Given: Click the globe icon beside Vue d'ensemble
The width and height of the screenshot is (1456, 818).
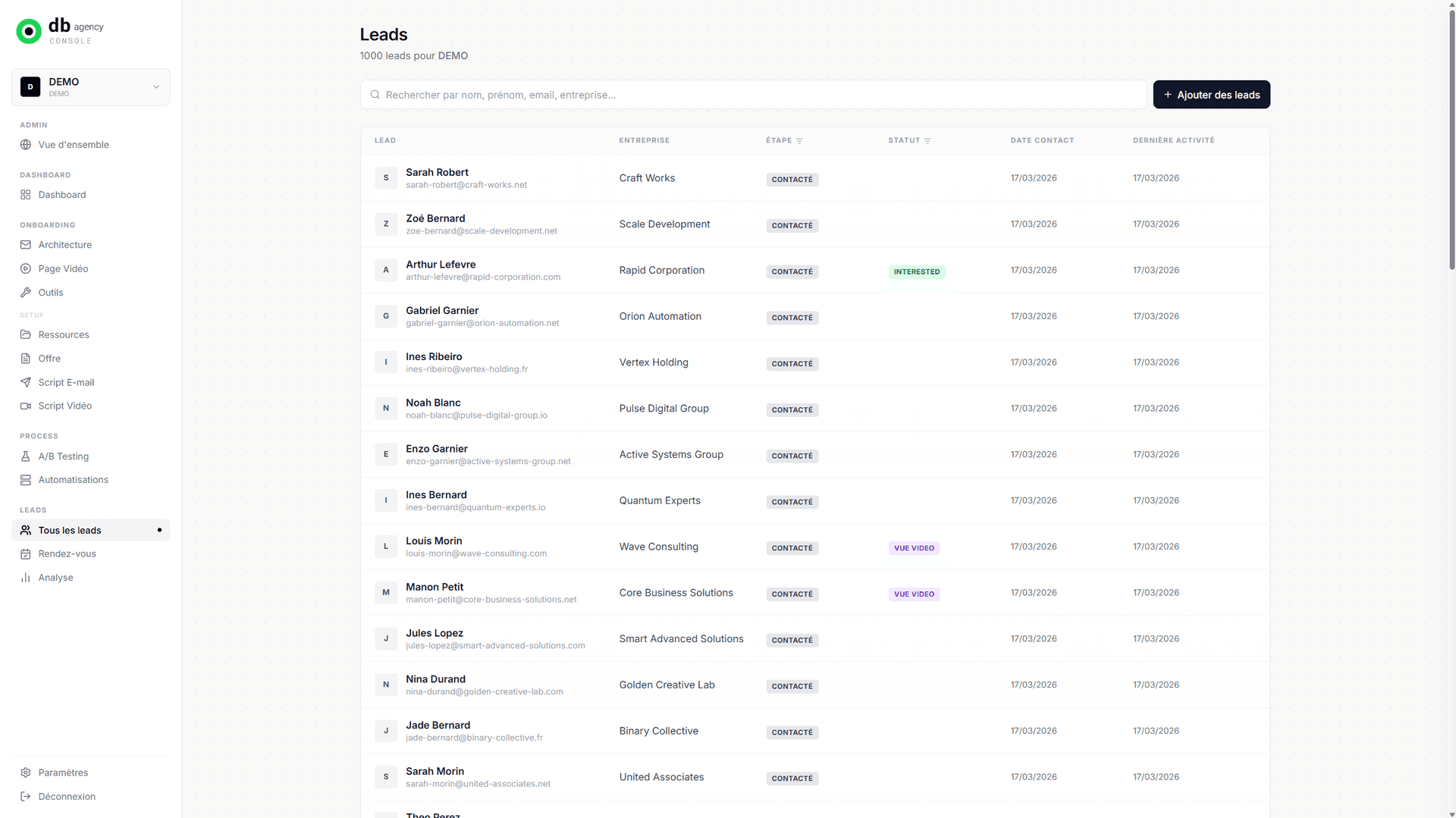Looking at the screenshot, I should (26, 145).
